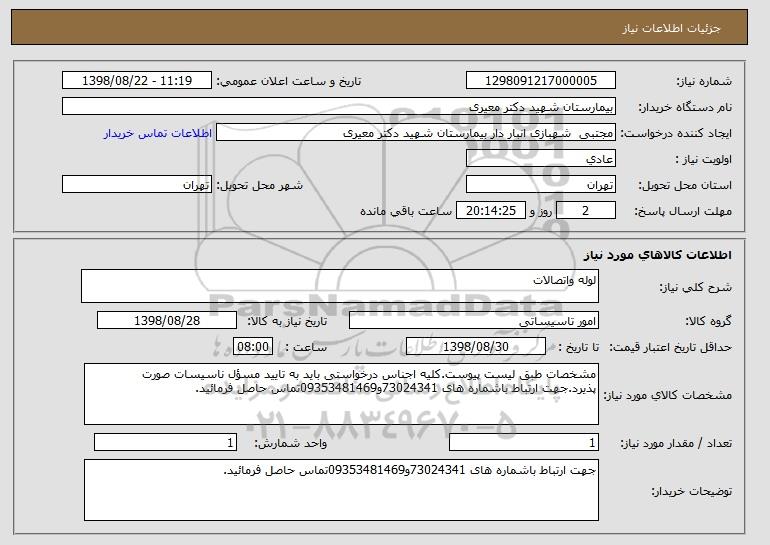
Task: Select the announcement date field 1398/08/22 - 11:19
Action: pos(137,81)
